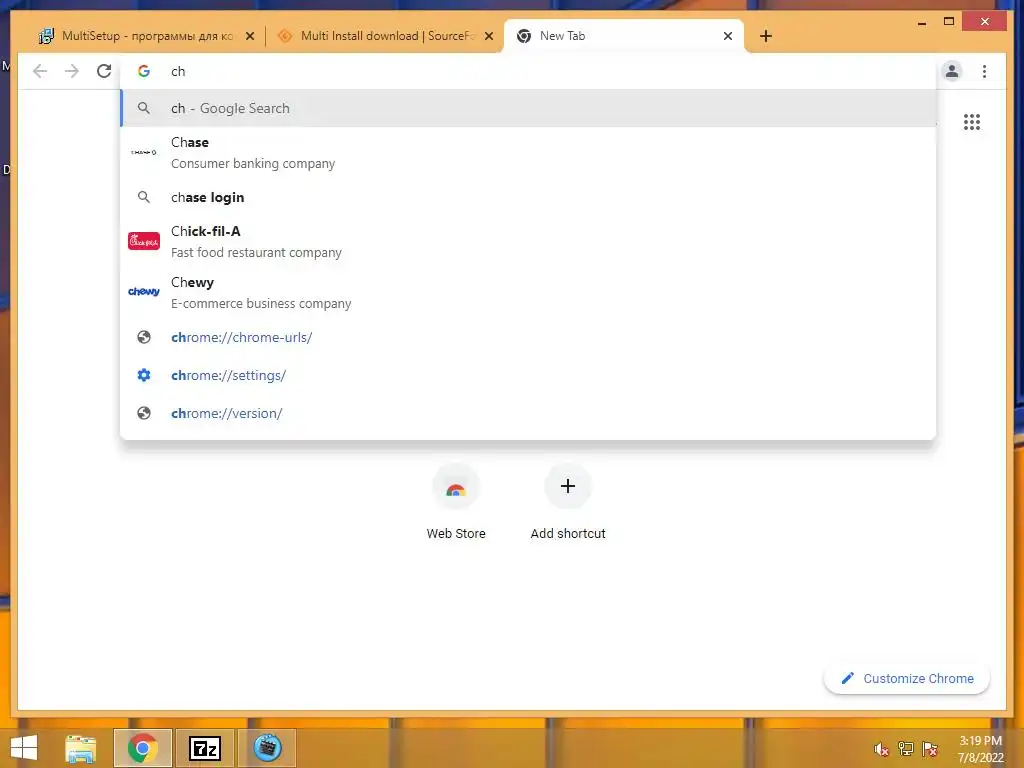Click the Add shortcut plus icon
1024x768 pixels.
click(x=568, y=486)
